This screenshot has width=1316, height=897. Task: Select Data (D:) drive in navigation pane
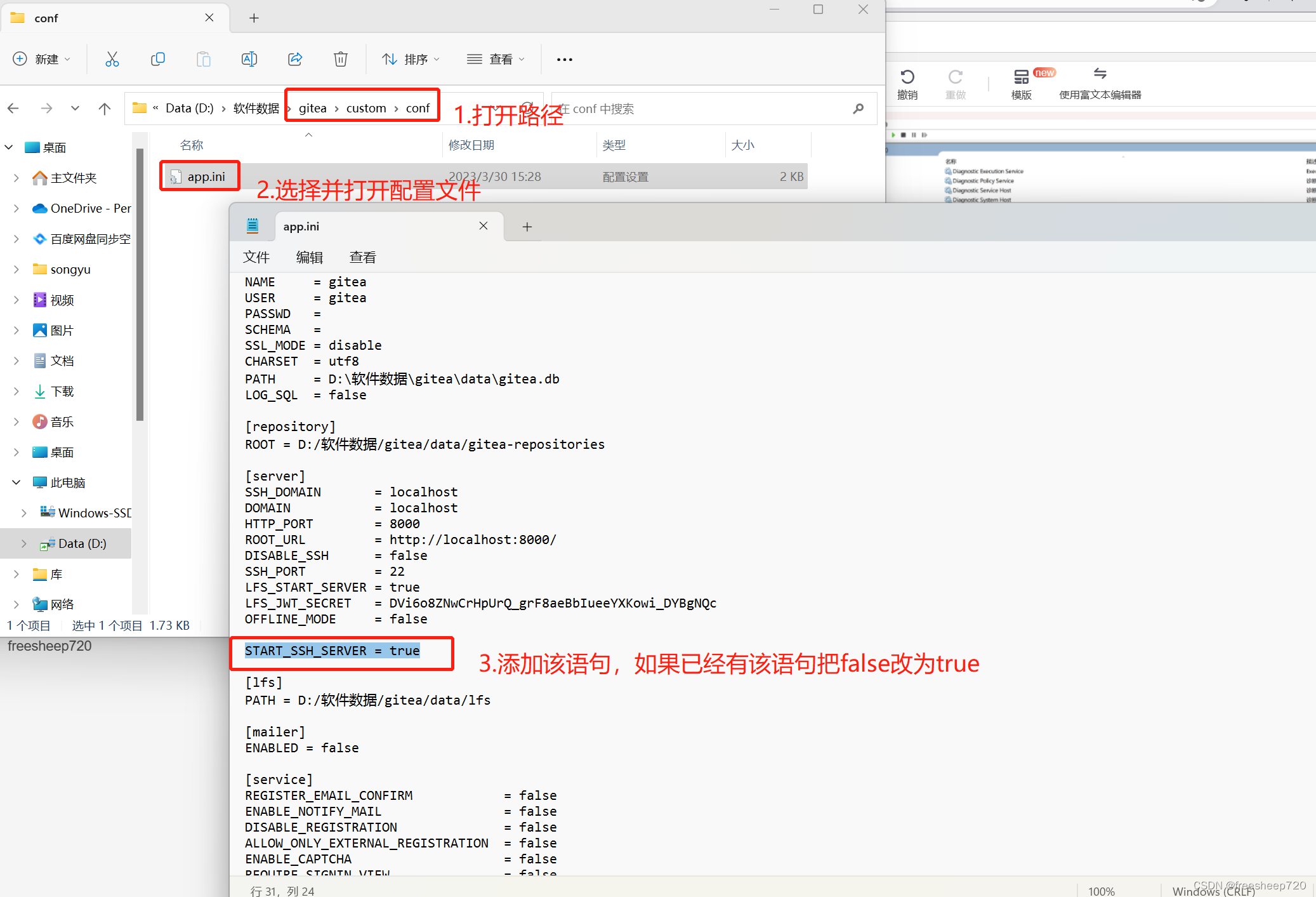click(66, 543)
